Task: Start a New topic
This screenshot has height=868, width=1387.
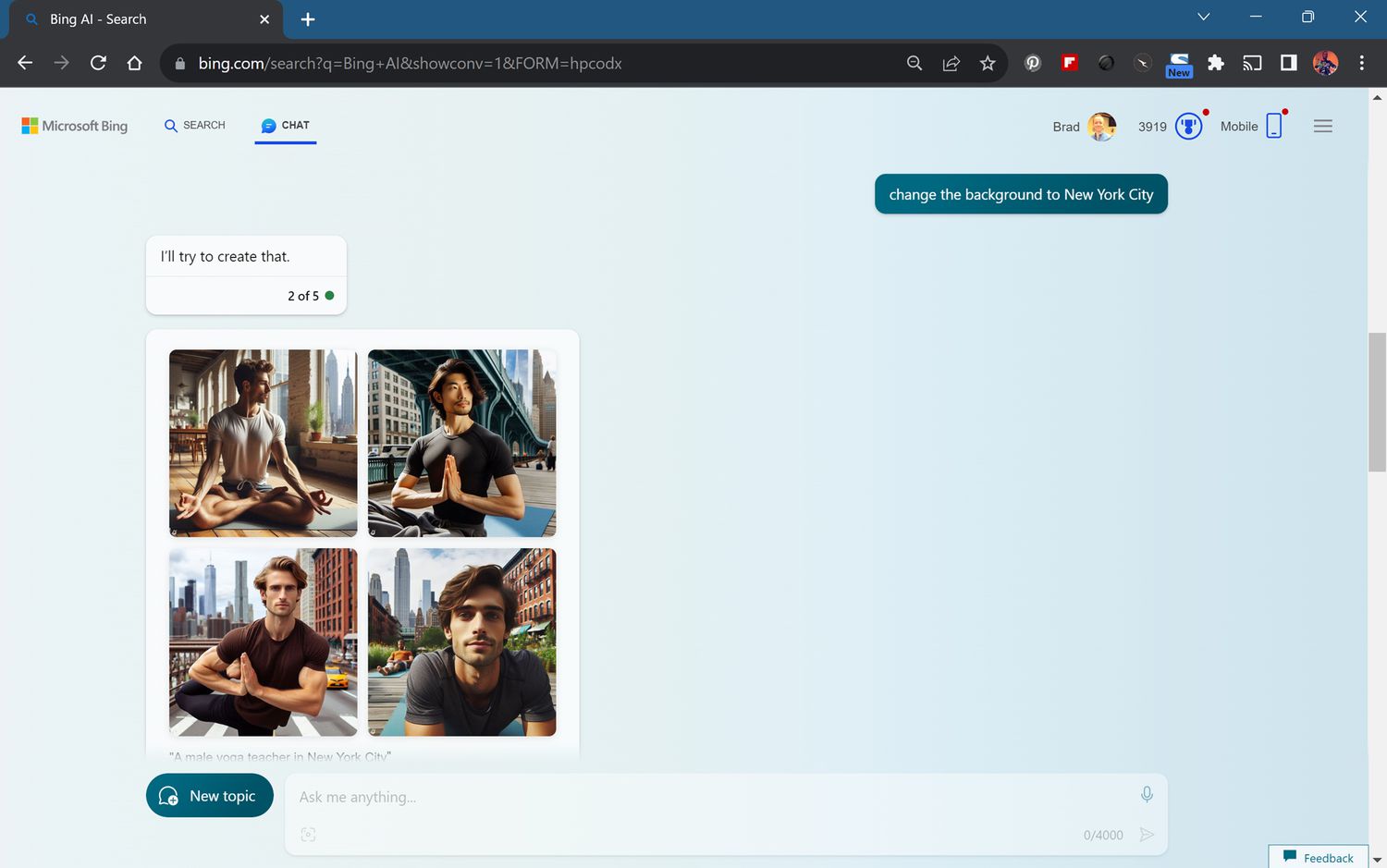Action: pyautogui.click(x=210, y=796)
